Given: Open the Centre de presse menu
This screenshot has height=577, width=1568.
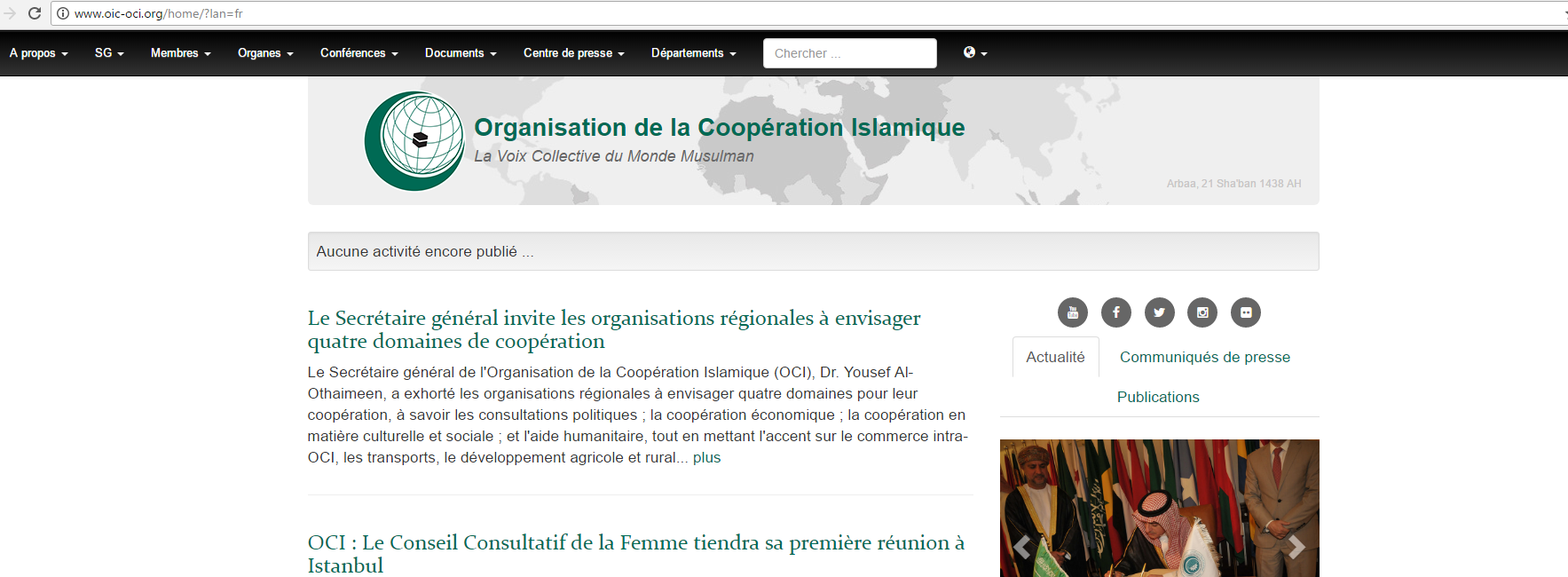Looking at the screenshot, I should click(573, 53).
